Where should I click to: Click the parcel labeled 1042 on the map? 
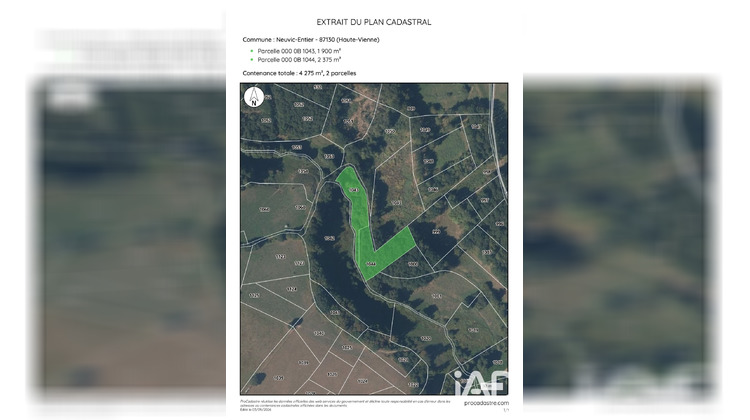tap(329, 238)
